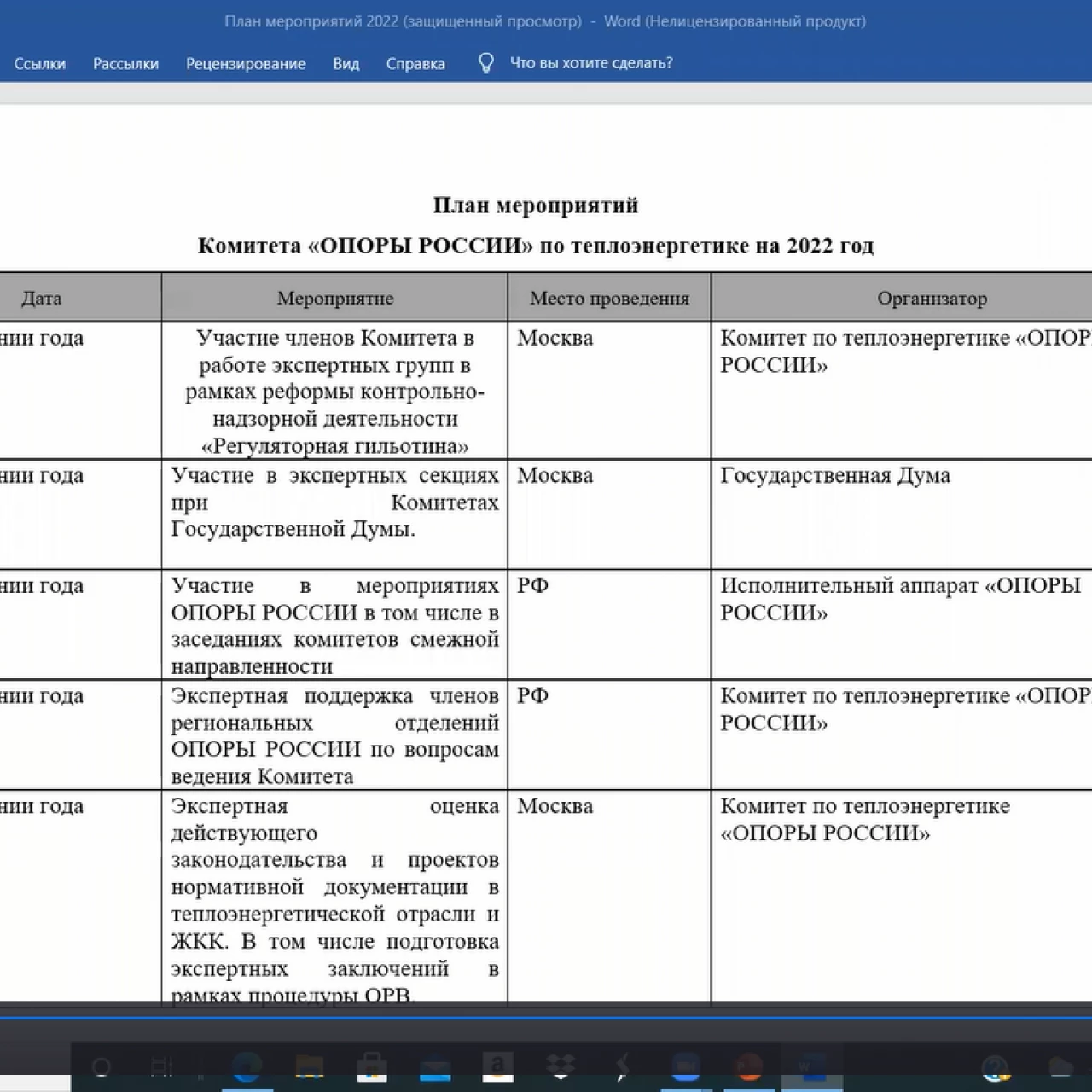Switch to Zoom on the taskbar
Image resolution: width=1092 pixels, height=1092 pixels.
pyautogui.click(x=685, y=1067)
